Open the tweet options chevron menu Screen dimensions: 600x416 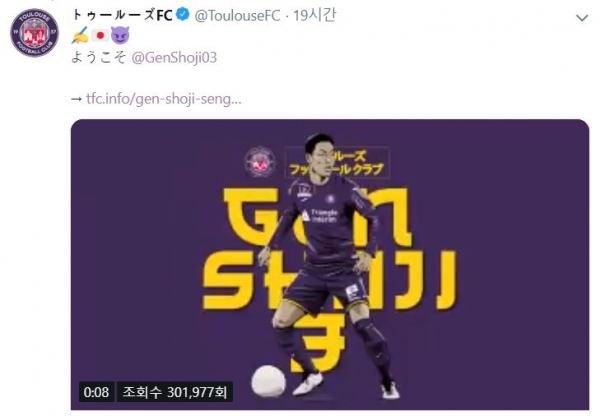click(x=582, y=18)
